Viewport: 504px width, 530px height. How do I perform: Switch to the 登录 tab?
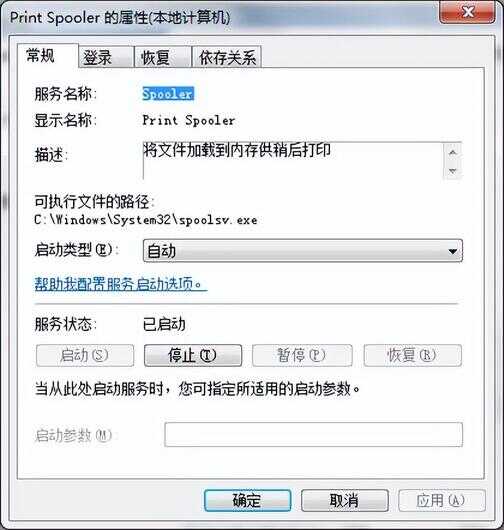click(x=106, y=57)
